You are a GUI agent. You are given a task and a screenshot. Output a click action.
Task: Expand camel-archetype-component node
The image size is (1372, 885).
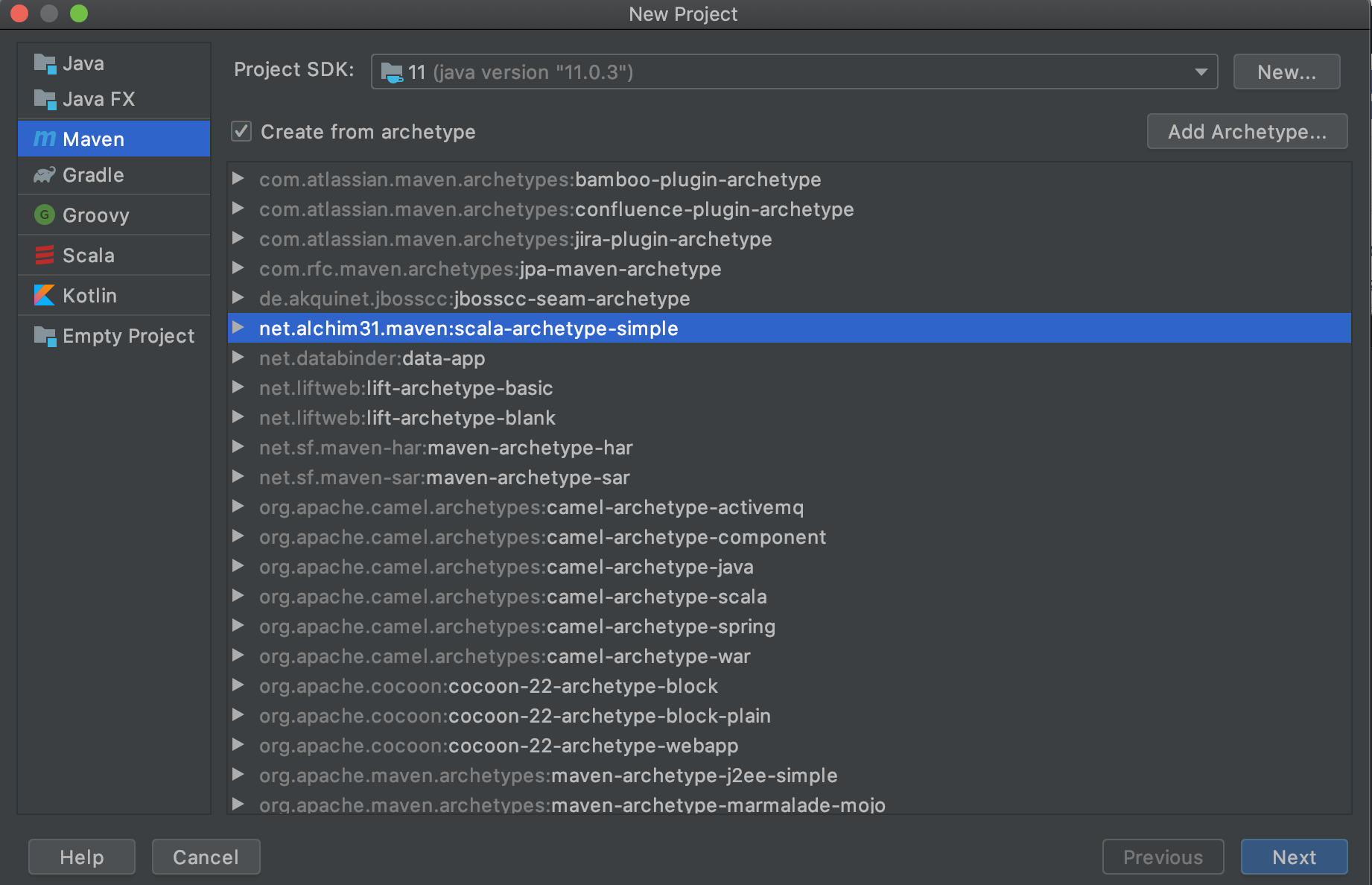click(x=238, y=536)
